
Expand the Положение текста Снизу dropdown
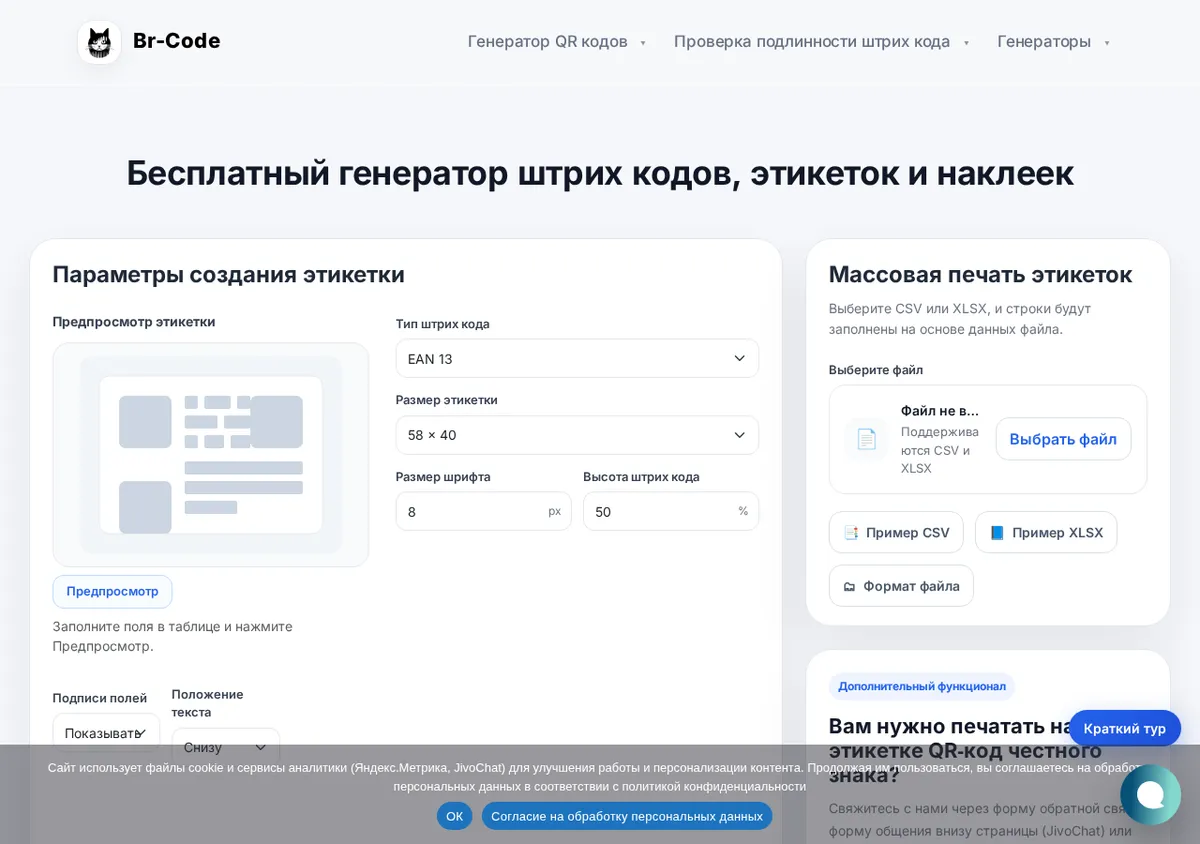point(226,747)
